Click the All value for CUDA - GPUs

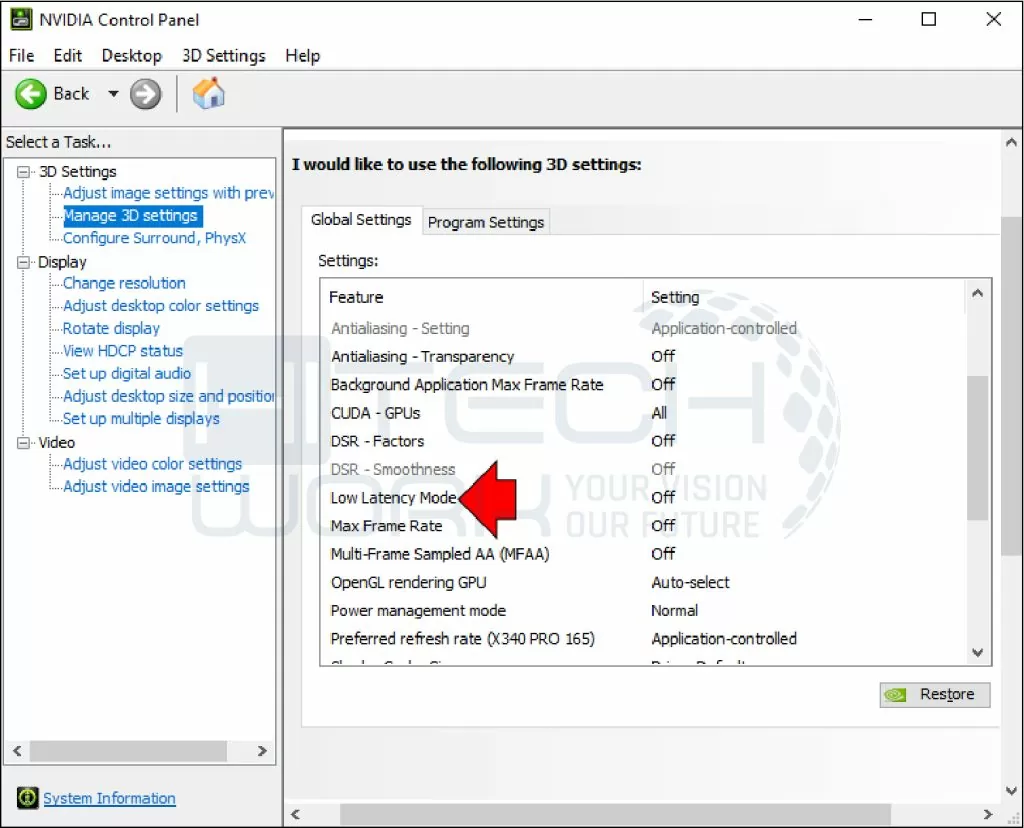point(659,413)
